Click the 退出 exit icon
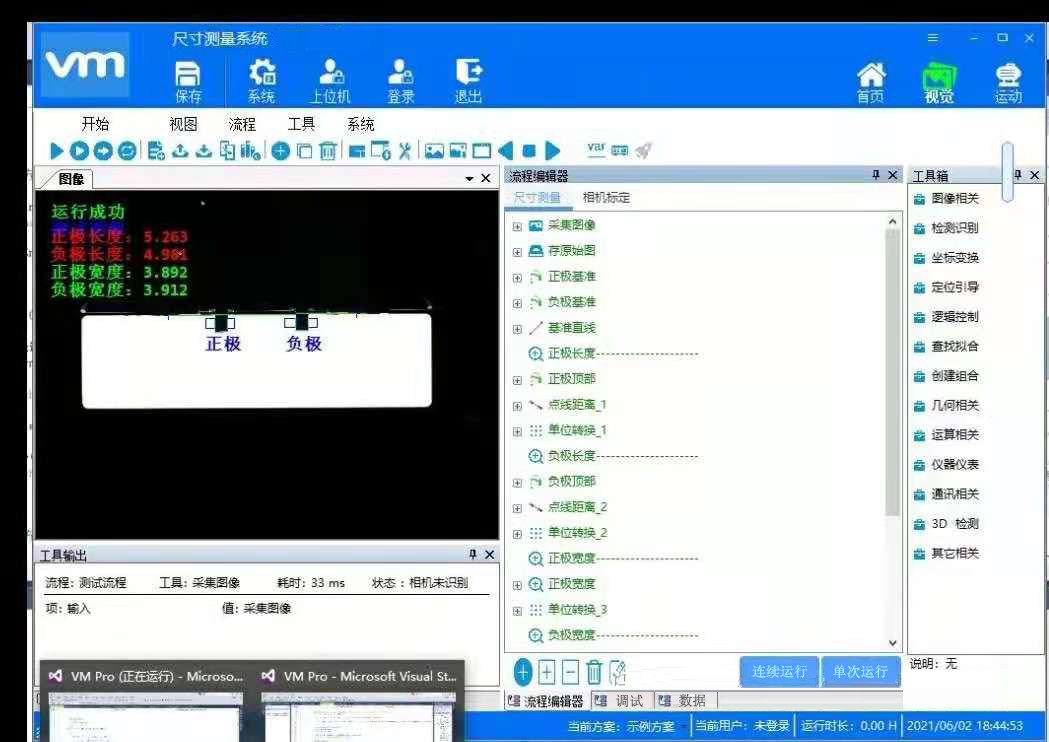1049x742 pixels. (x=468, y=82)
